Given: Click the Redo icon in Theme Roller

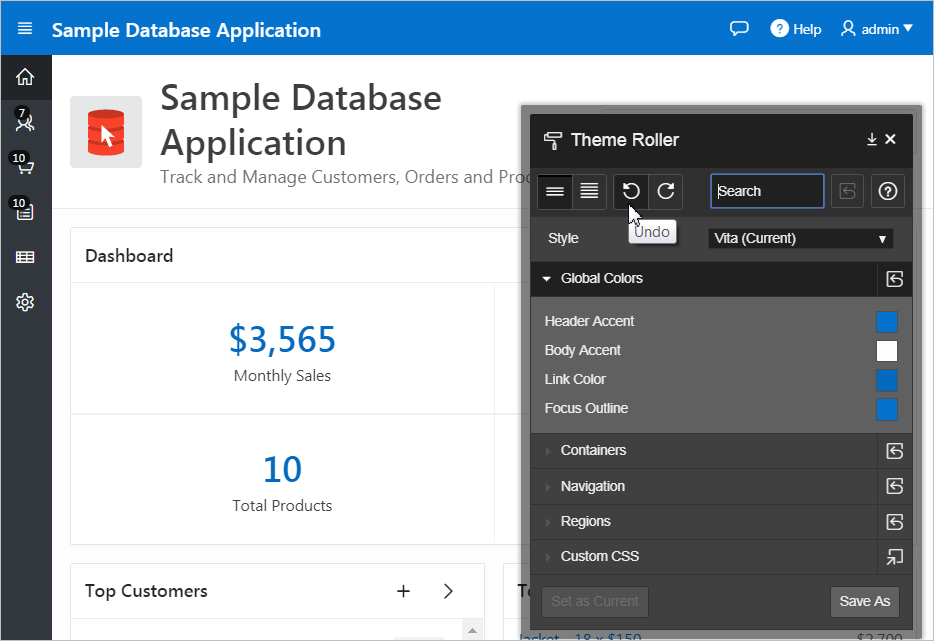Looking at the screenshot, I should (x=666, y=191).
